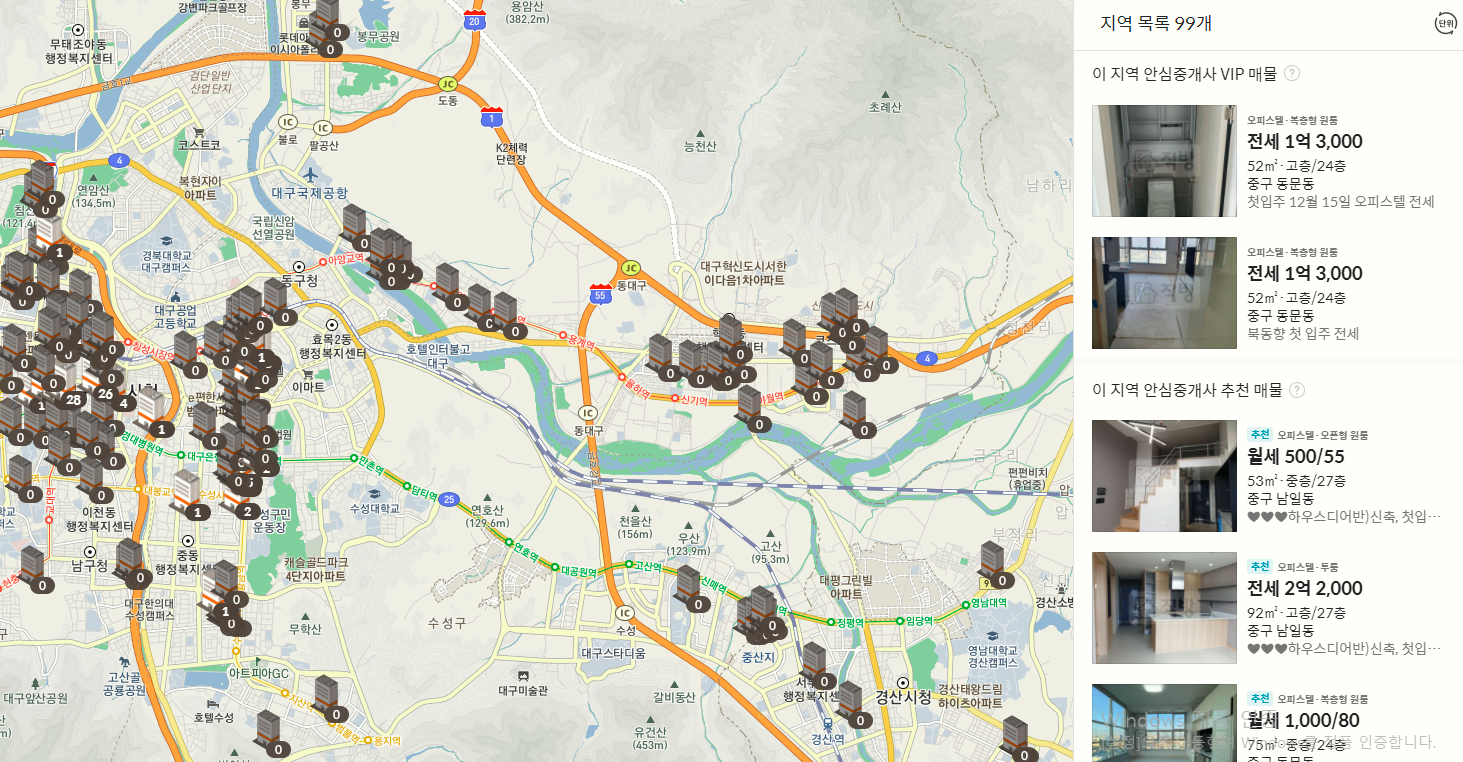Select the building marker left of 경산시청
Viewport: 1463px width, 762px height.
coord(853,705)
